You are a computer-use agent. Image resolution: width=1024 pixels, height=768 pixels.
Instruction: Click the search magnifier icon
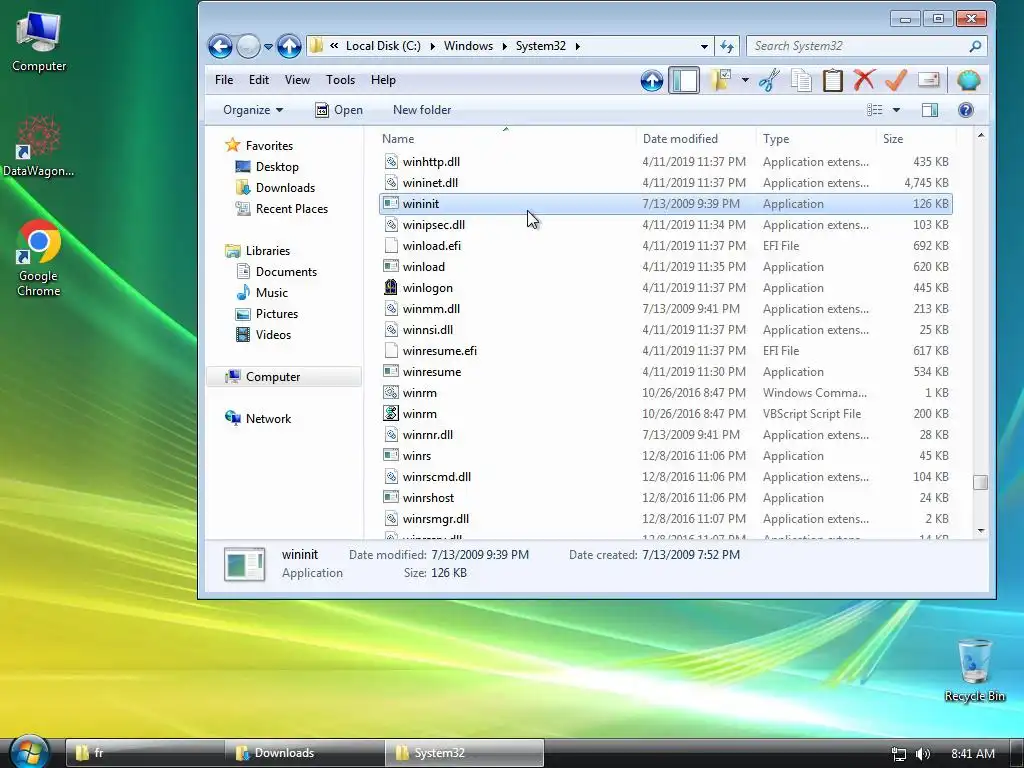click(975, 46)
